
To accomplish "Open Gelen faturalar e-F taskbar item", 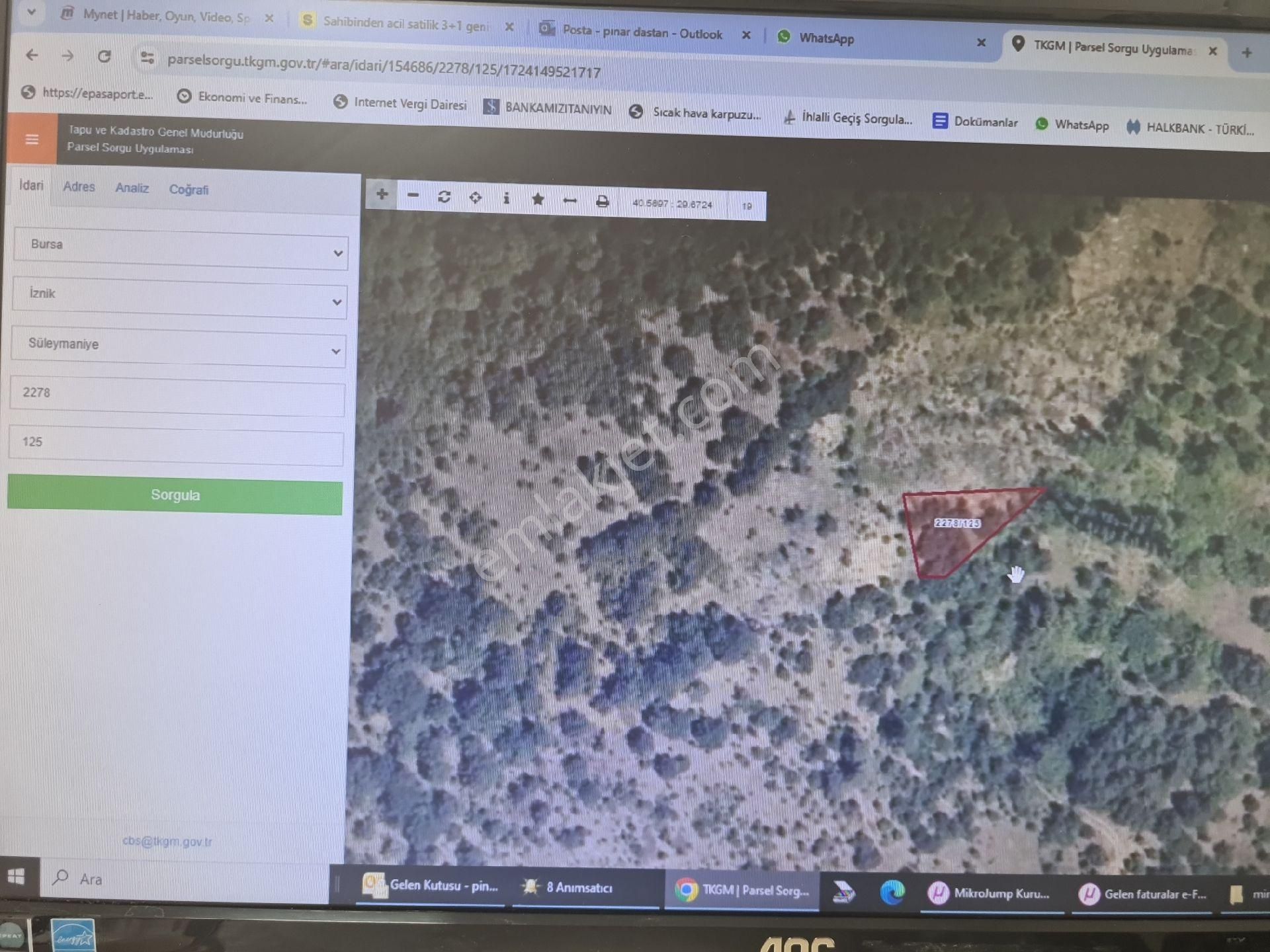I will point(1143,895).
